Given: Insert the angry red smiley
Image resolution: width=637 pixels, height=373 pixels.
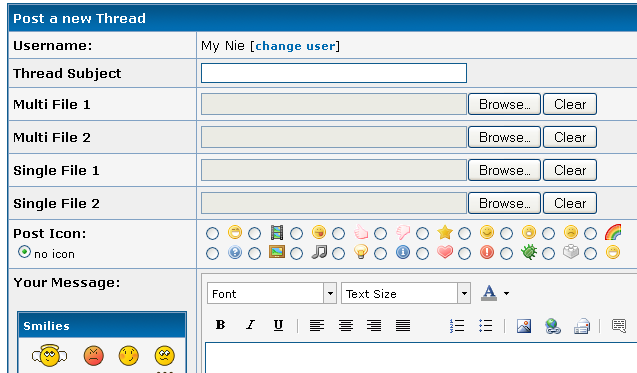Looking at the screenshot, I should point(93,356).
